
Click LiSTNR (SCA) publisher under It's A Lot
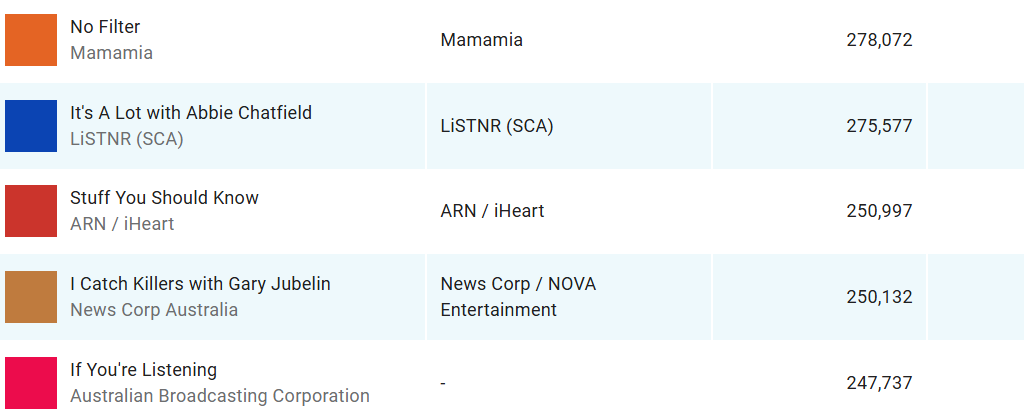[127, 139]
